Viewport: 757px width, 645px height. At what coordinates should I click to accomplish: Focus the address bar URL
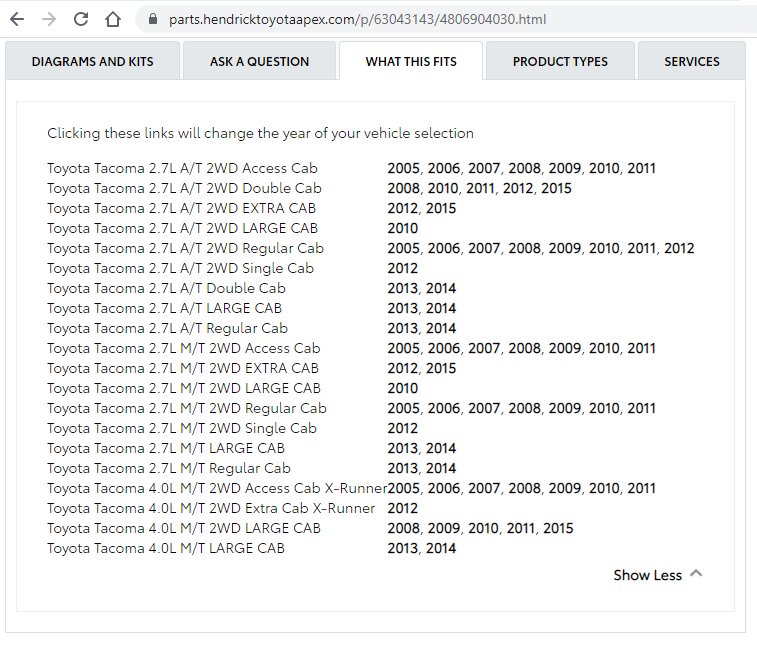(x=357, y=19)
